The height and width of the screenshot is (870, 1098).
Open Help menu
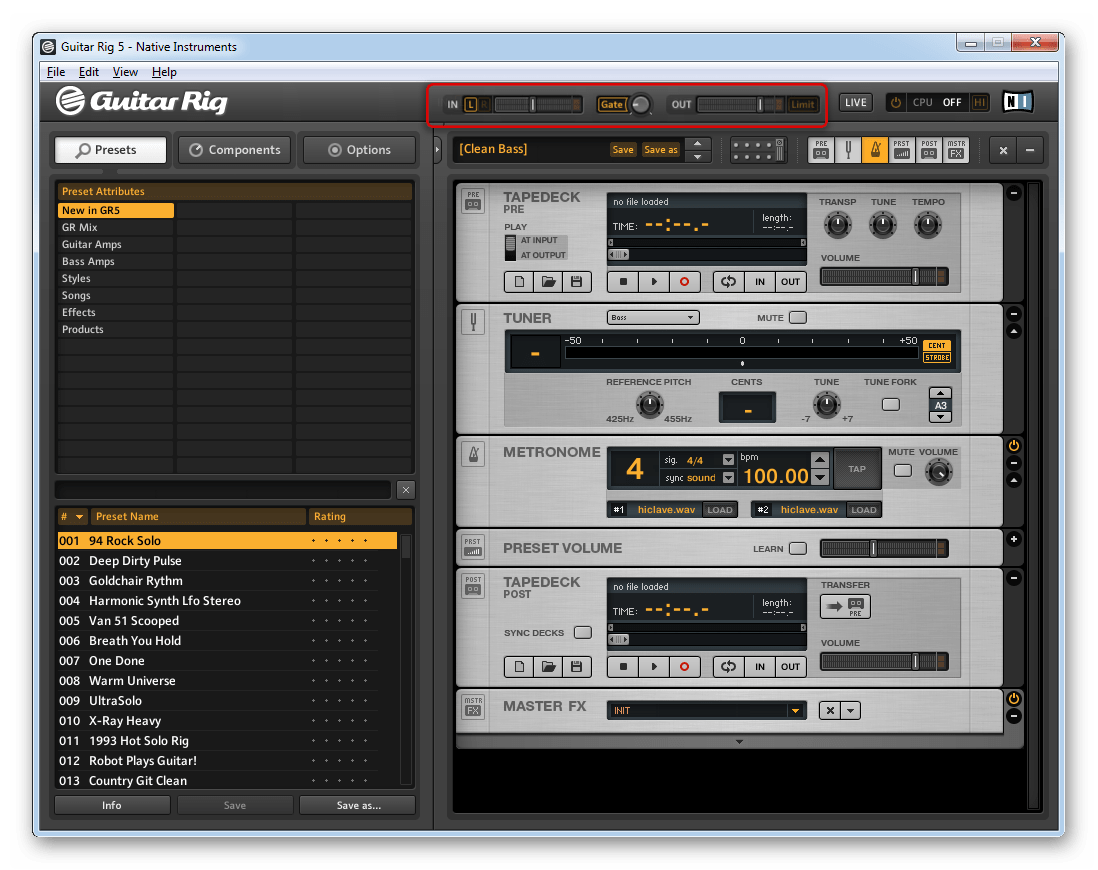point(165,71)
